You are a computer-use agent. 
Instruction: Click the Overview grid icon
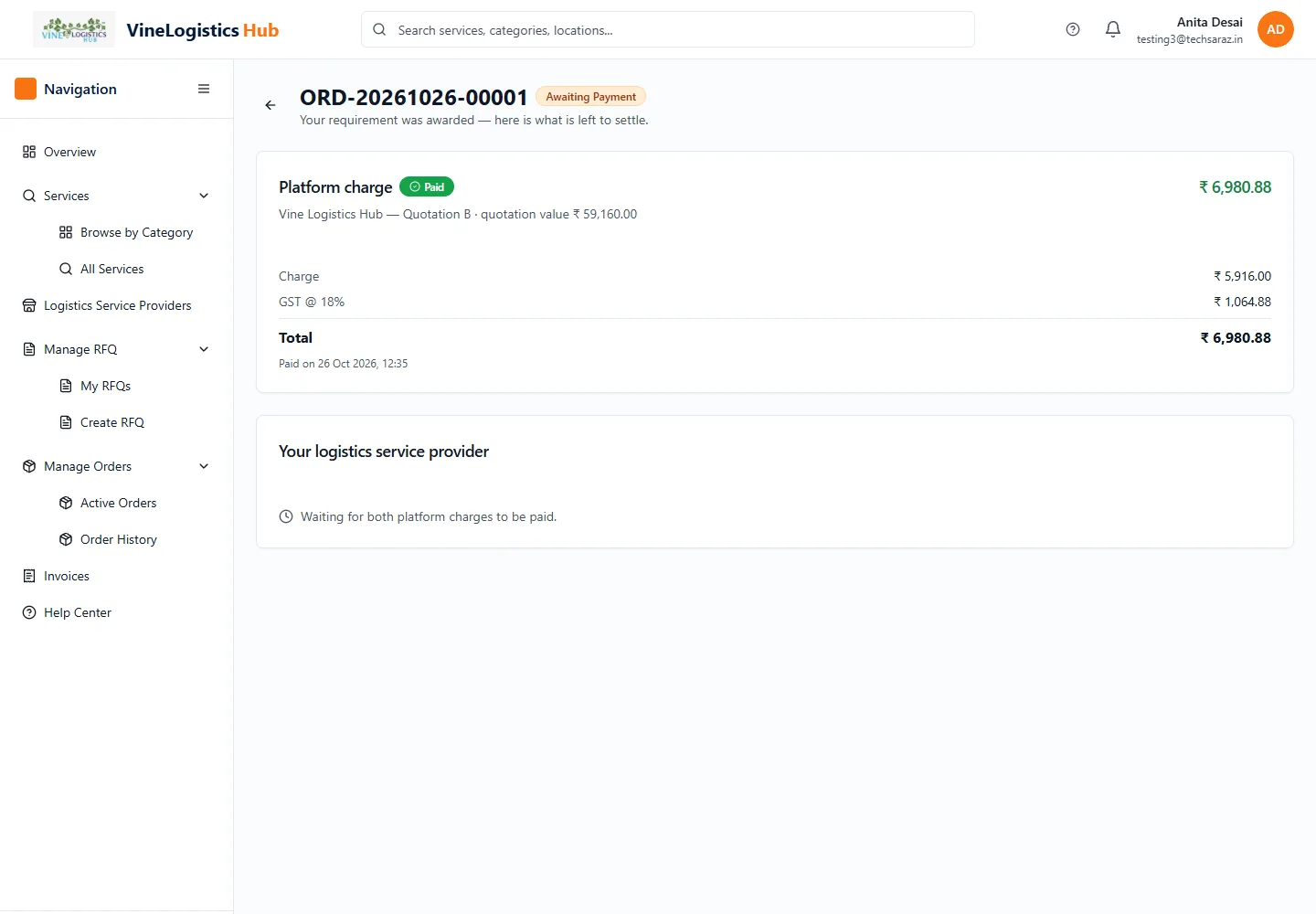(x=29, y=152)
